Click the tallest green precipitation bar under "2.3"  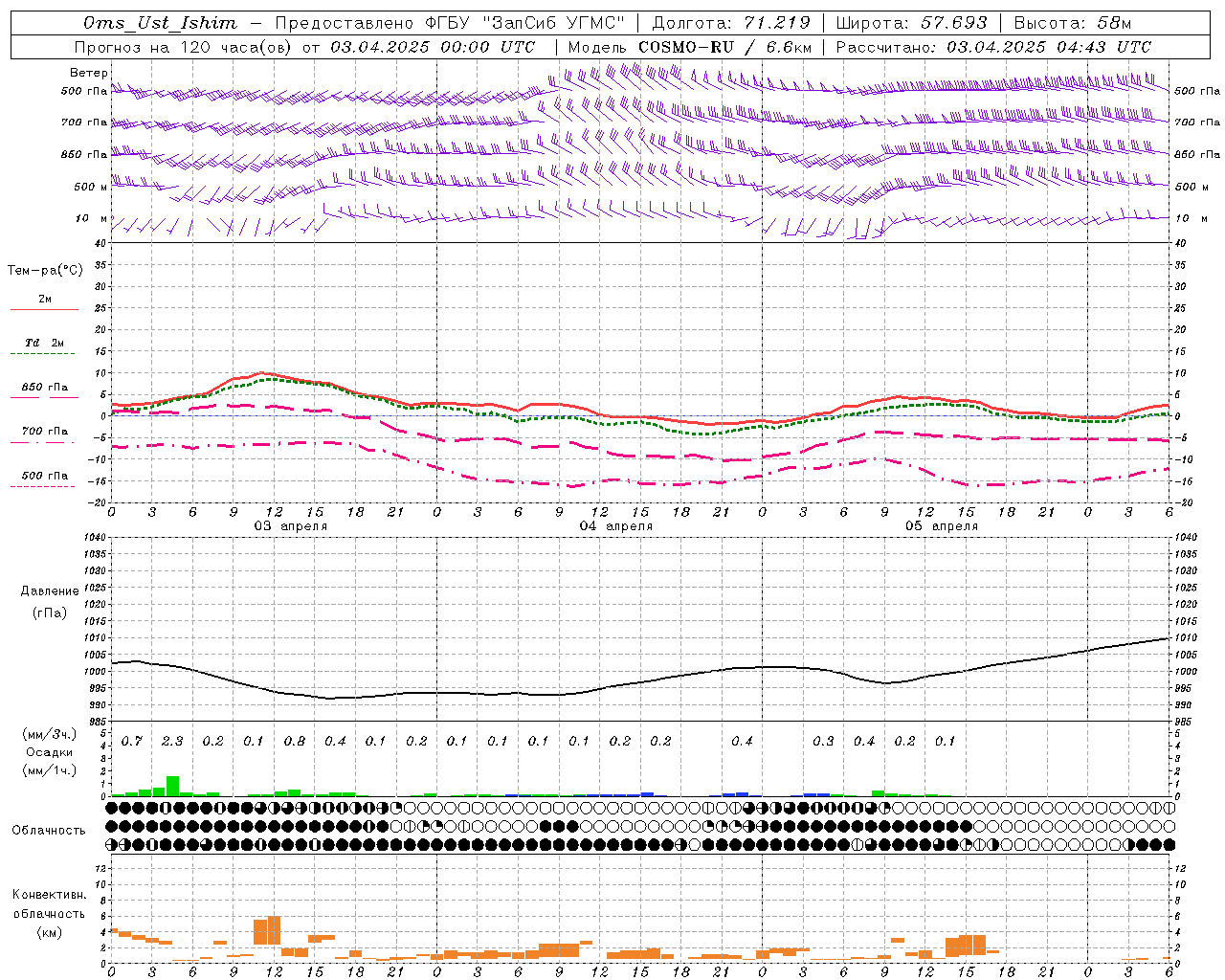(x=172, y=786)
